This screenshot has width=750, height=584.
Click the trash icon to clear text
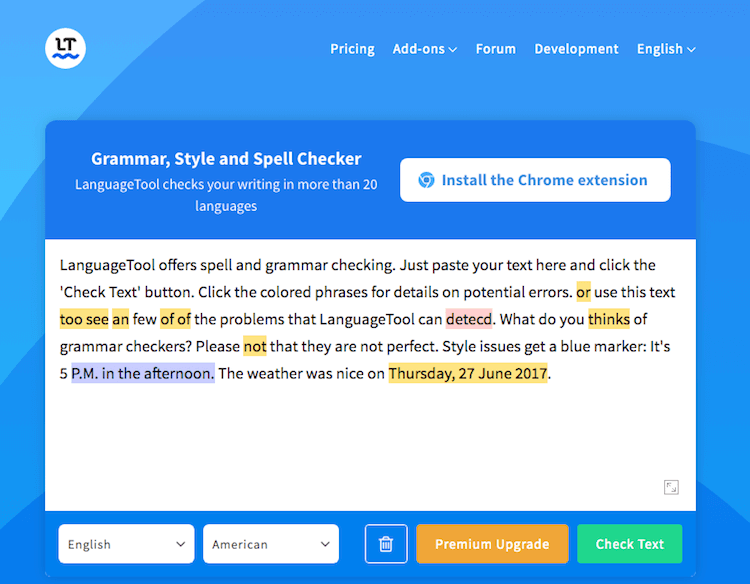pos(386,544)
